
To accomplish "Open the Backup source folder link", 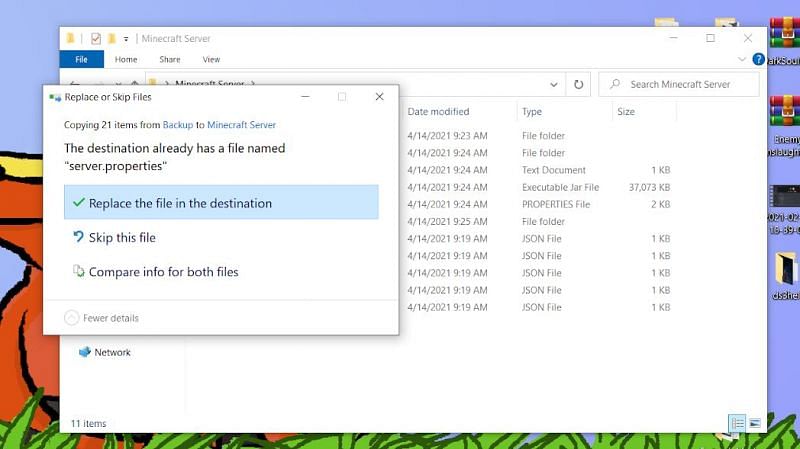I will pyautogui.click(x=177, y=125).
